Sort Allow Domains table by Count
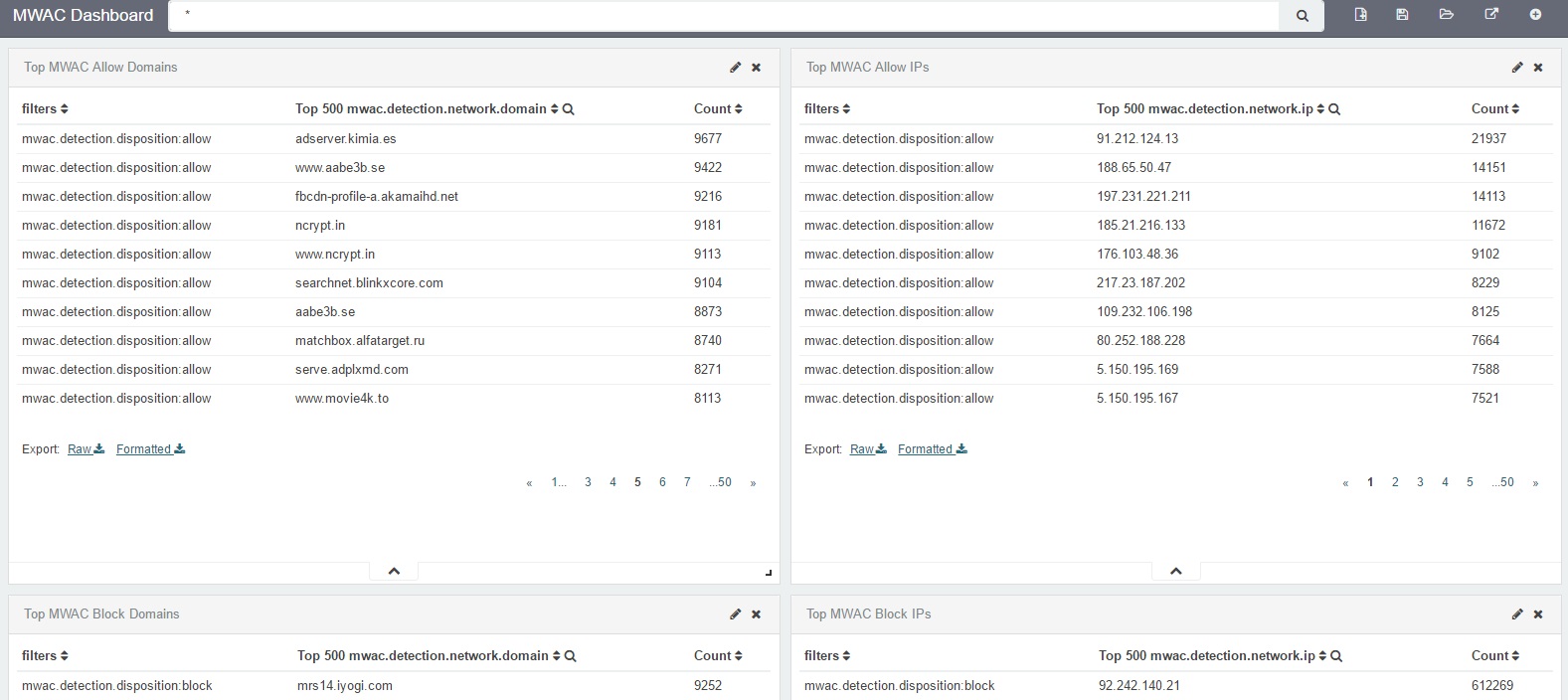This screenshot has height=700, width=1568. (x=718, y=109)
